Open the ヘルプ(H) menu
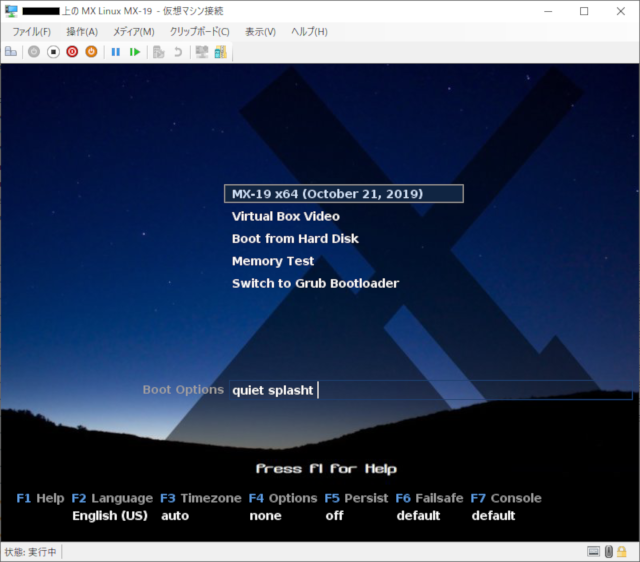Viewport: 640px width, 562px height. (309, 32)
